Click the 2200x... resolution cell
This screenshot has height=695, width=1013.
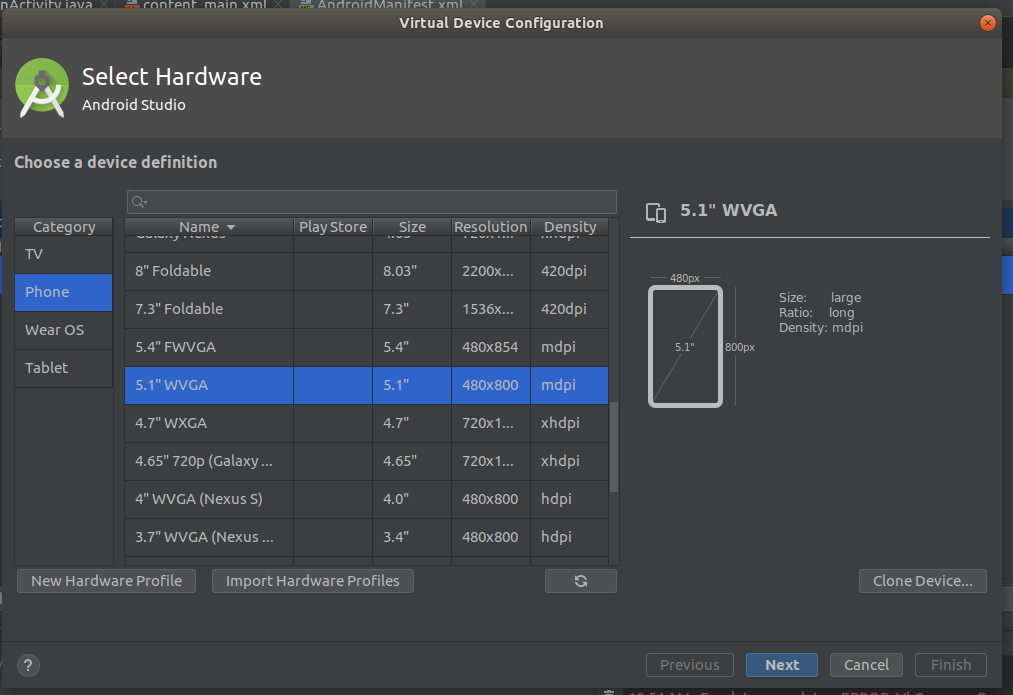click(x=490, y=271)
